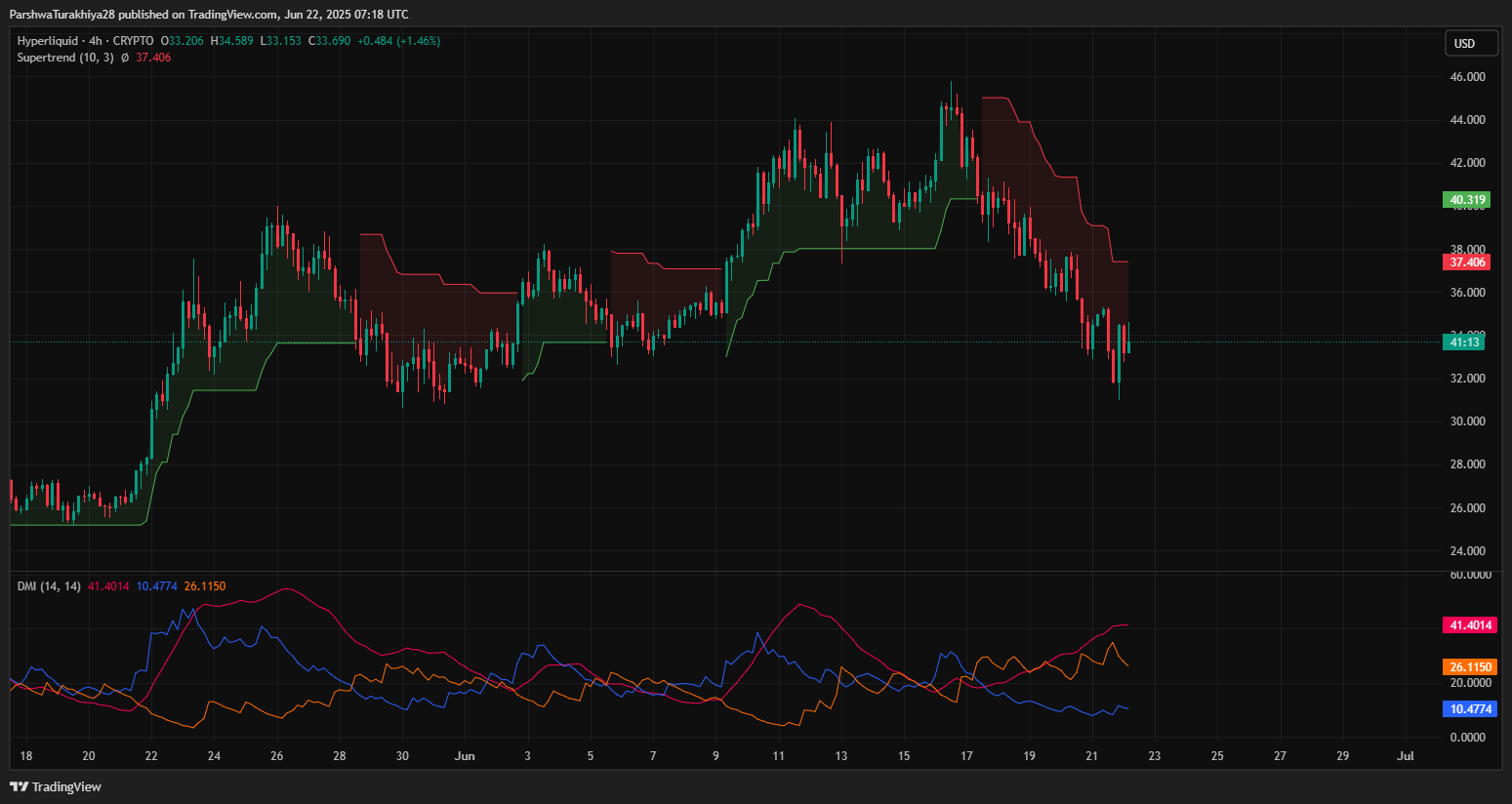Click the 5 label on the date axis
The height and width of the screenshot is (804, 1512).
(x=591, y=756)
